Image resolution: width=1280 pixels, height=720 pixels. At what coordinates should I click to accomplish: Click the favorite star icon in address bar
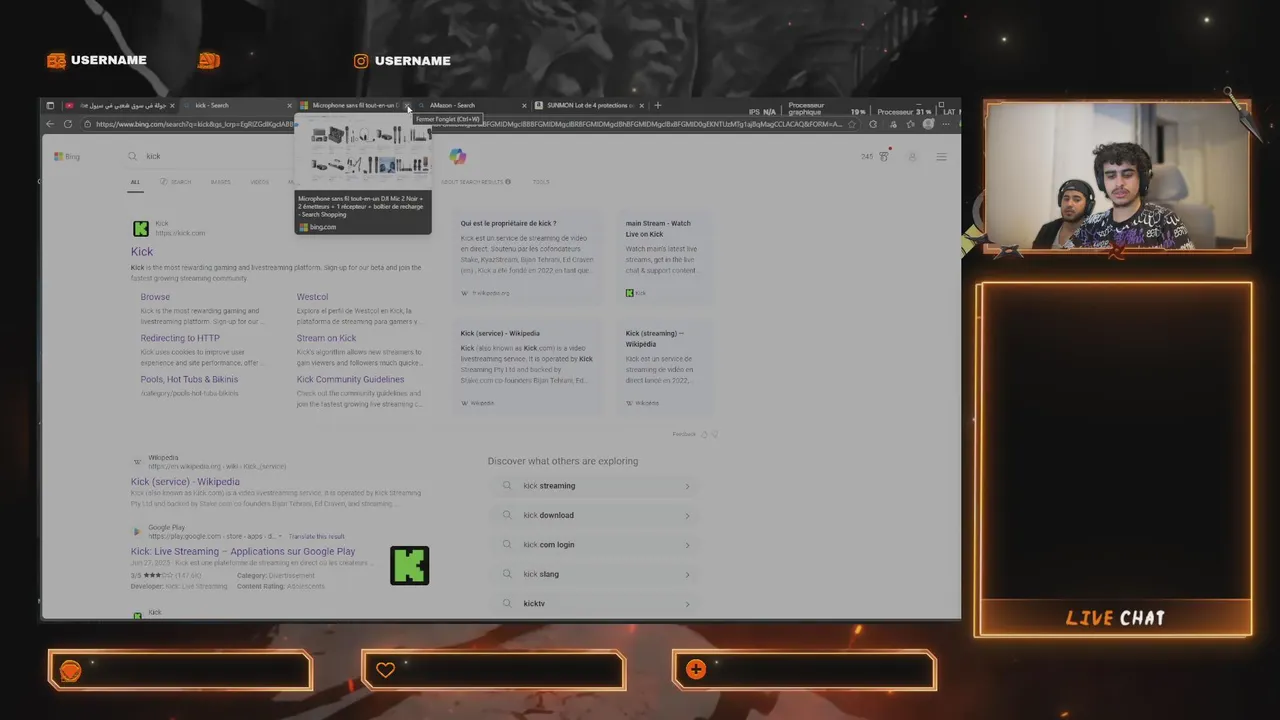(852, 124)
